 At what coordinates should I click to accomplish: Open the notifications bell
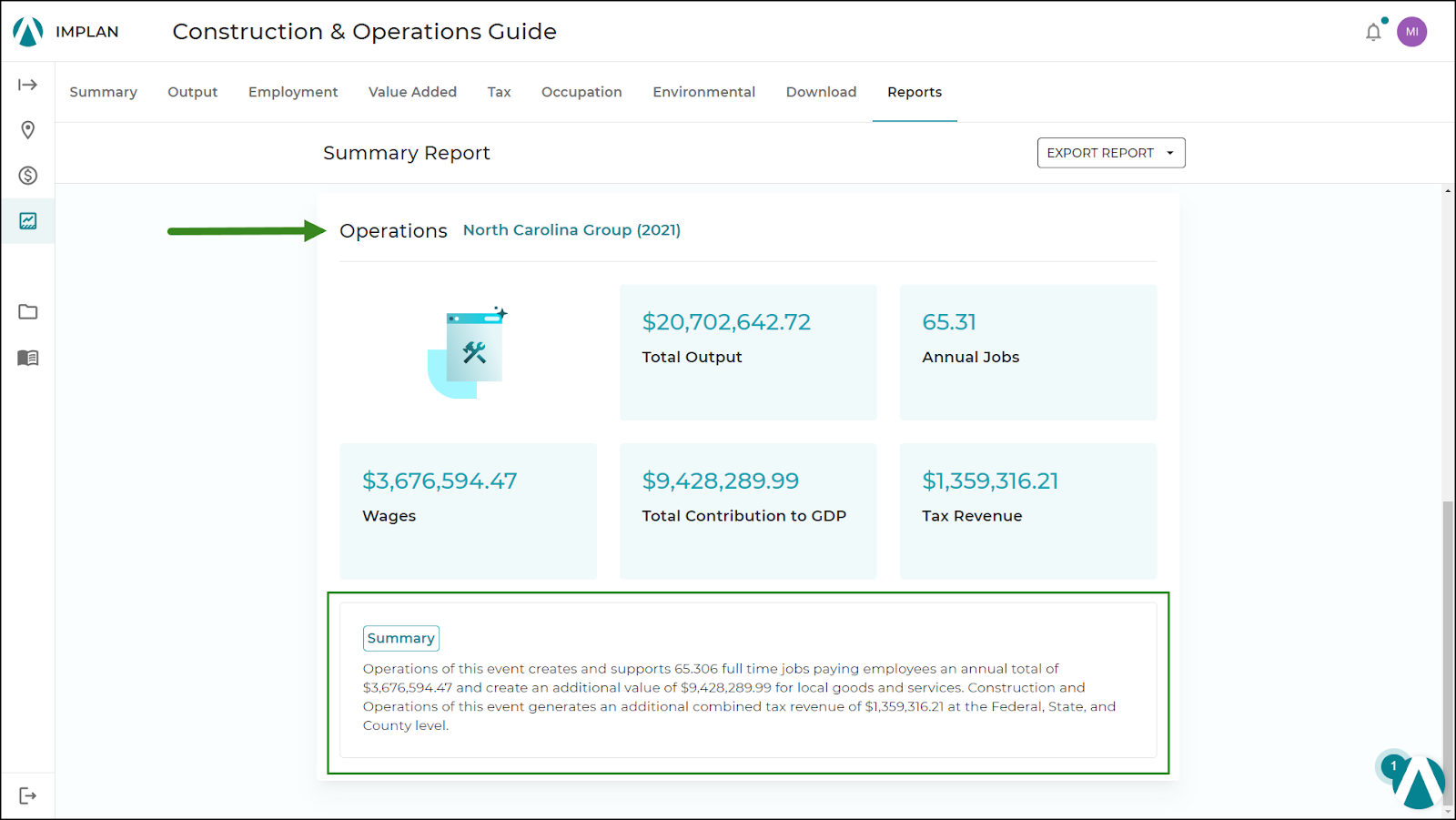click(x=1373, y=31)
